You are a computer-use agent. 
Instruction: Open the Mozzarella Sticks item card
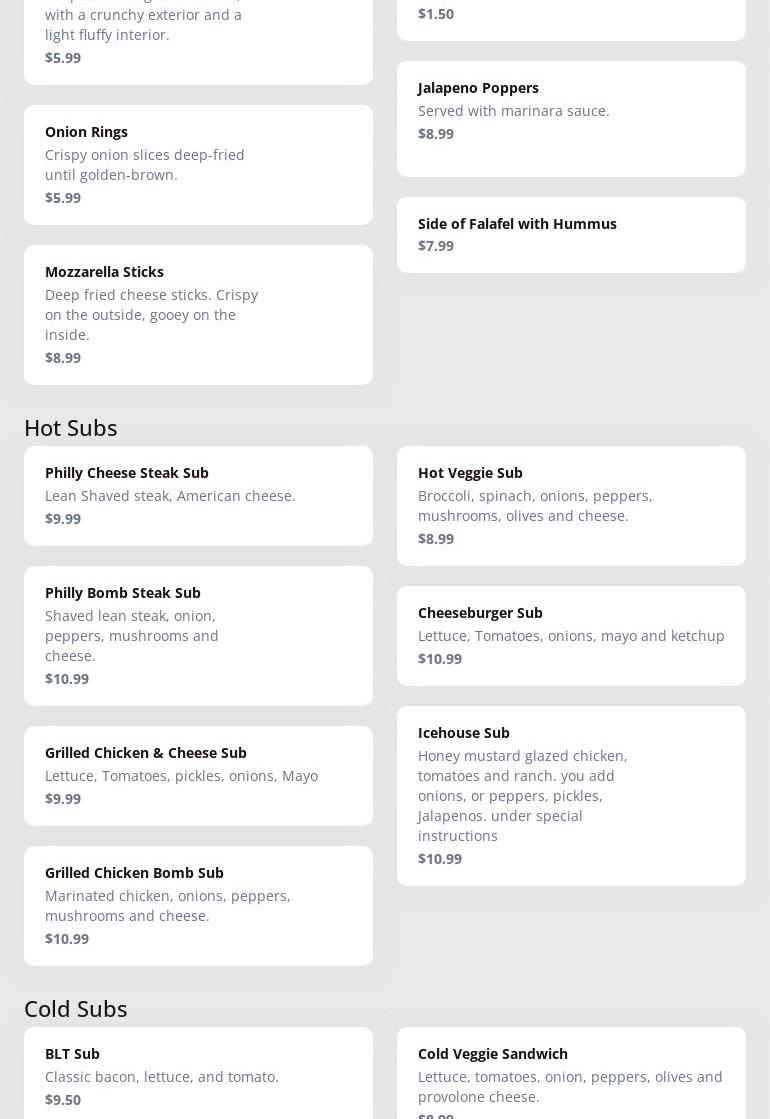tap(198, 314)
